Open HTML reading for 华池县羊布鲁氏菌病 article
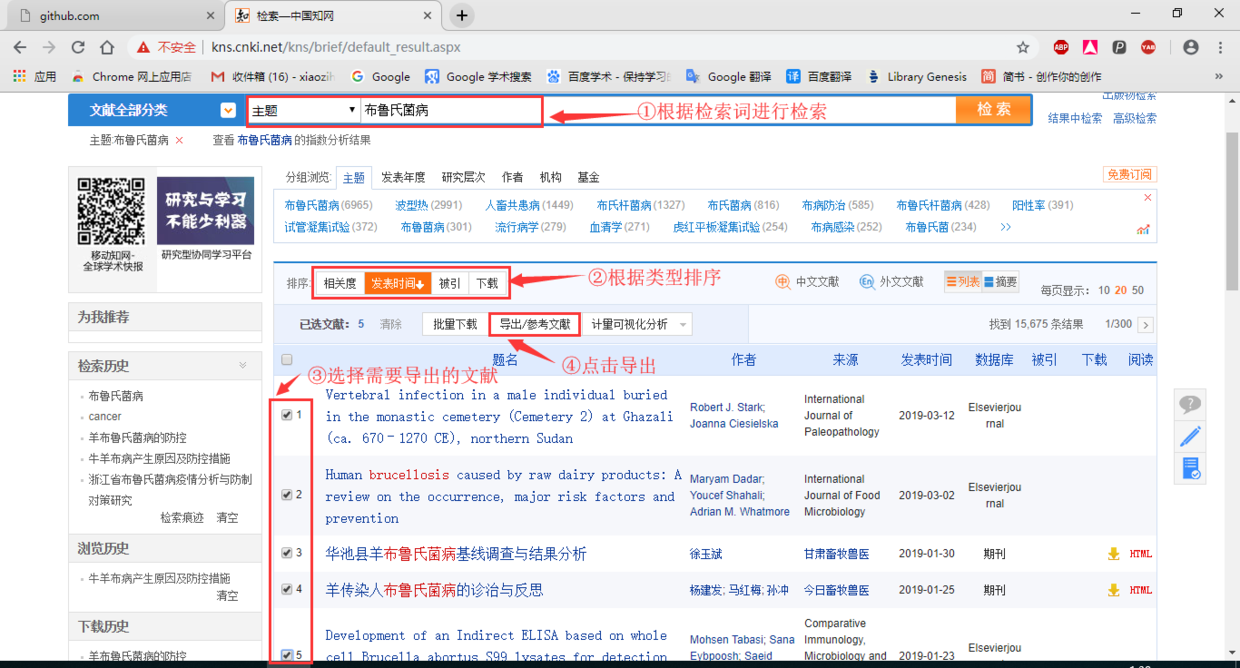This screenshot has height=668, width=1240. pos(1141,554)
